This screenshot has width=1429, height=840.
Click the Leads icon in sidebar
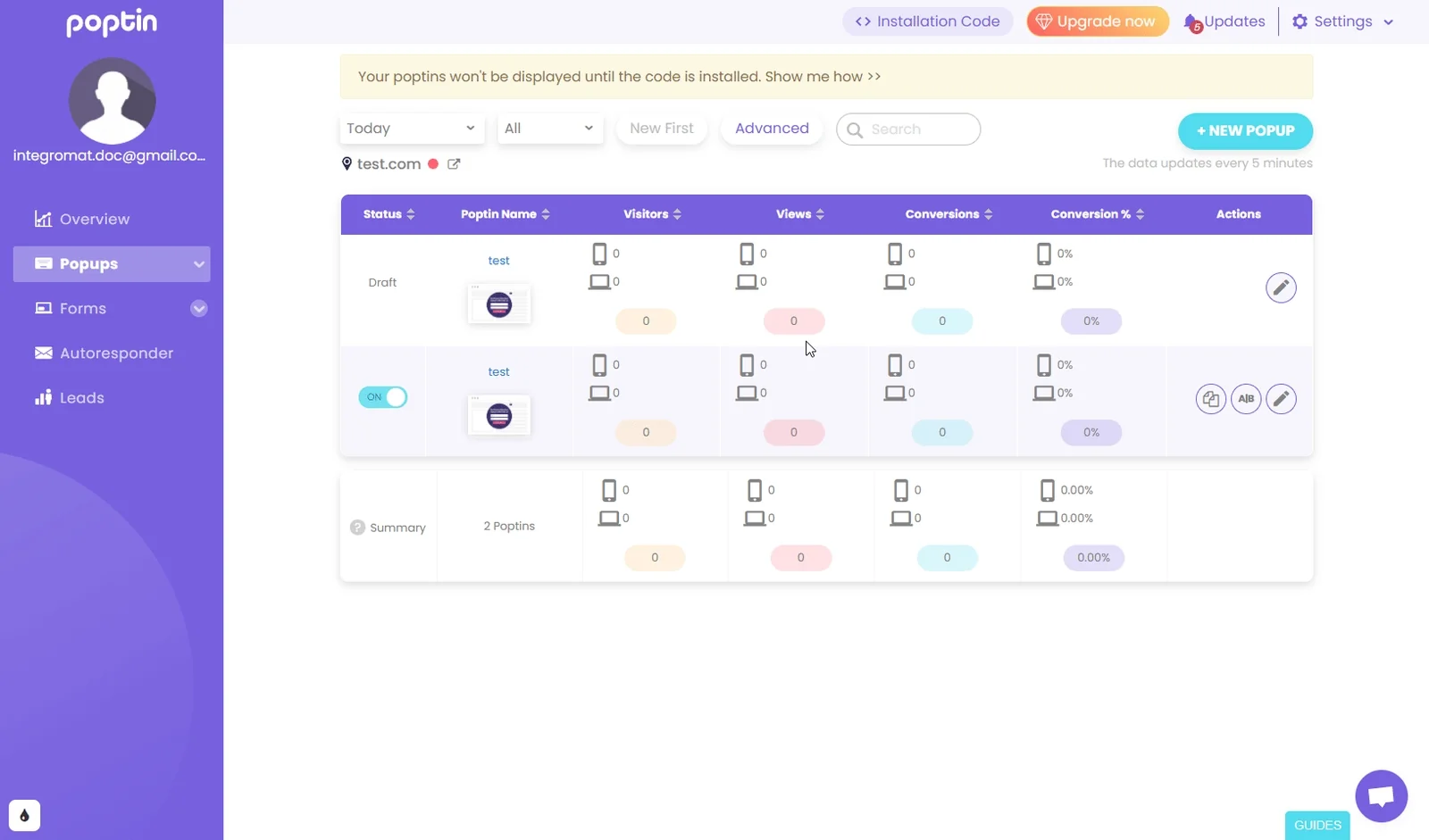tap(43, 397)
